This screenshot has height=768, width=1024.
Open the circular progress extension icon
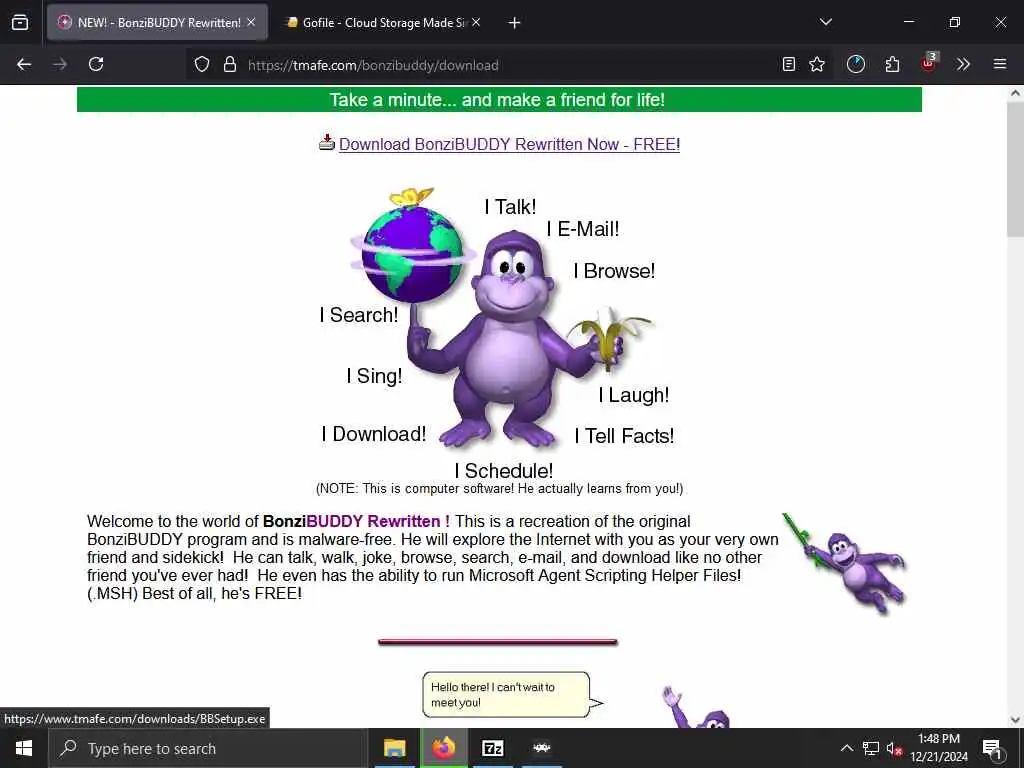click(856, 64)
